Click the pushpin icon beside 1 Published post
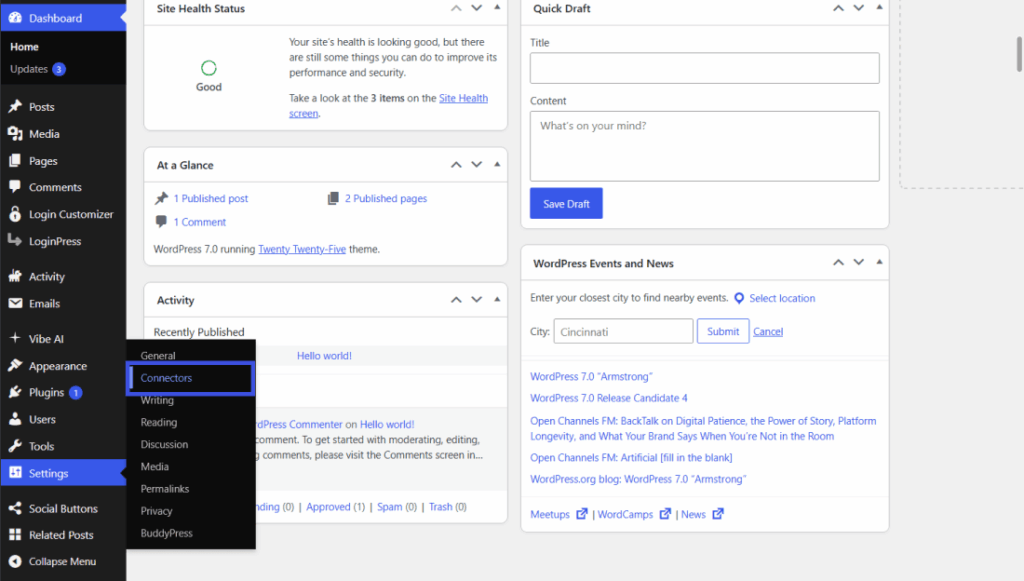This screenshot has width=1024, height=581. [161, 198]
